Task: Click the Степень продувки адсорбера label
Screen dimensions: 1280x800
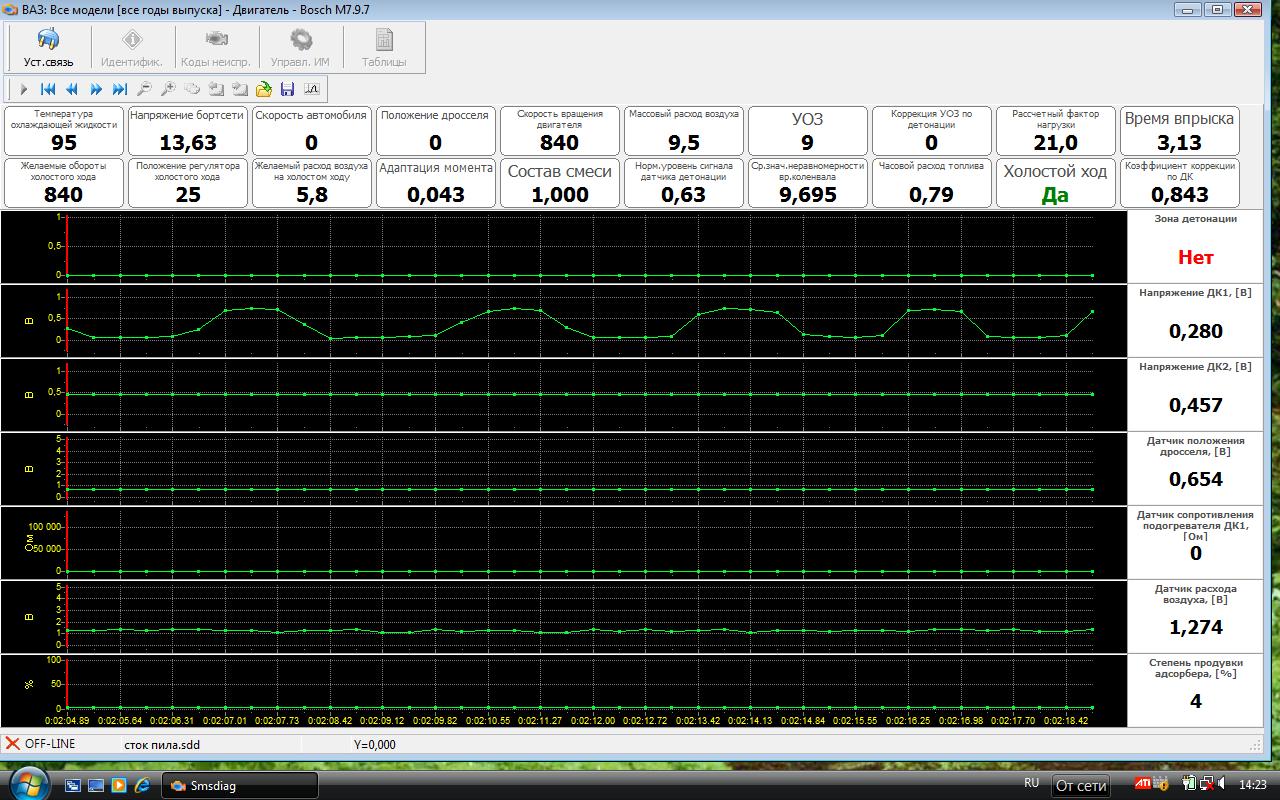Action: (1195, 668)
